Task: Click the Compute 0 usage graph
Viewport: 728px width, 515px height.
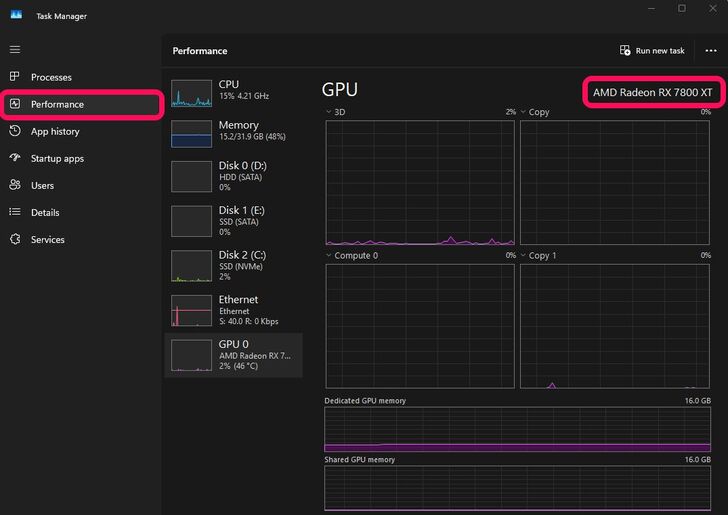Action: pyautogui.click(x=420, y=326)
